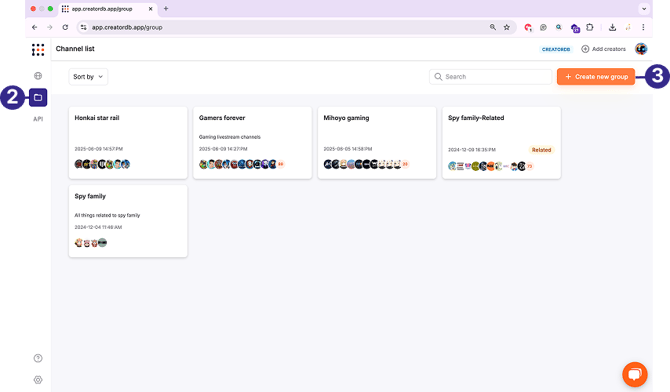Open the browser extensions puzzle icon
The height and width of the screenshot is (392, 670).
point(590,27)
